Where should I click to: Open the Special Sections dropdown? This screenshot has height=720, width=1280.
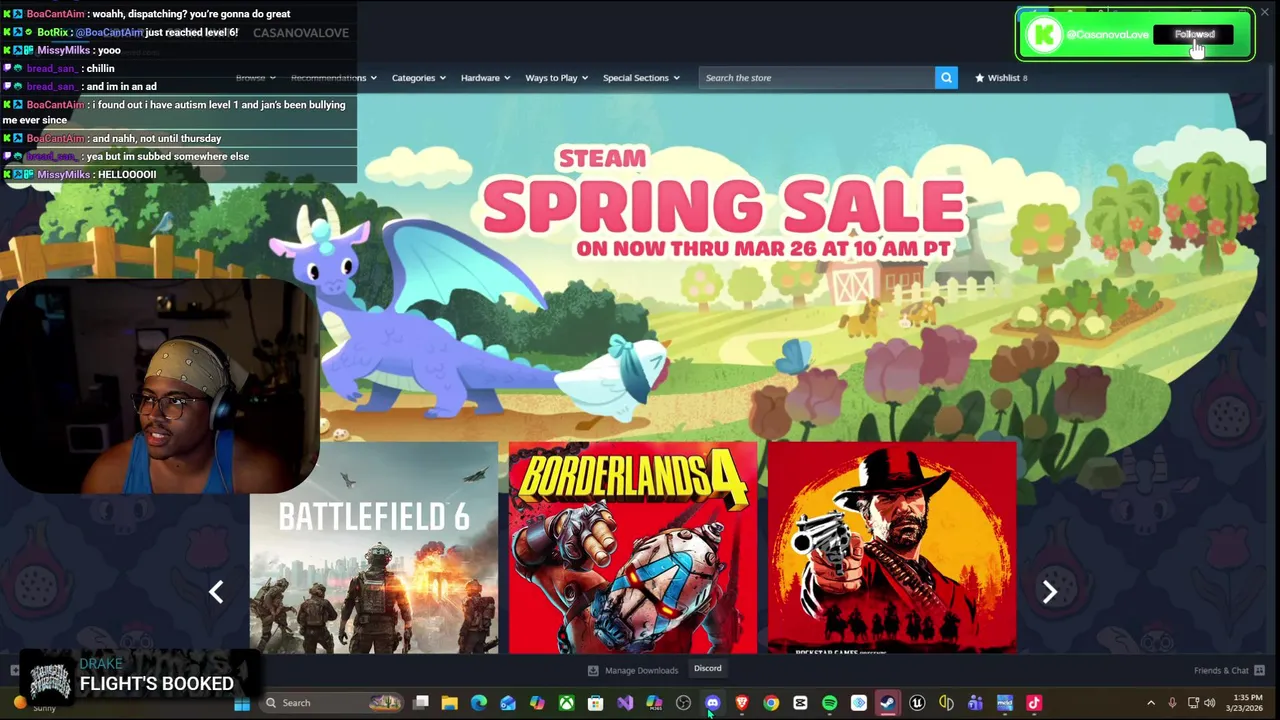click(x=641, y=78)
